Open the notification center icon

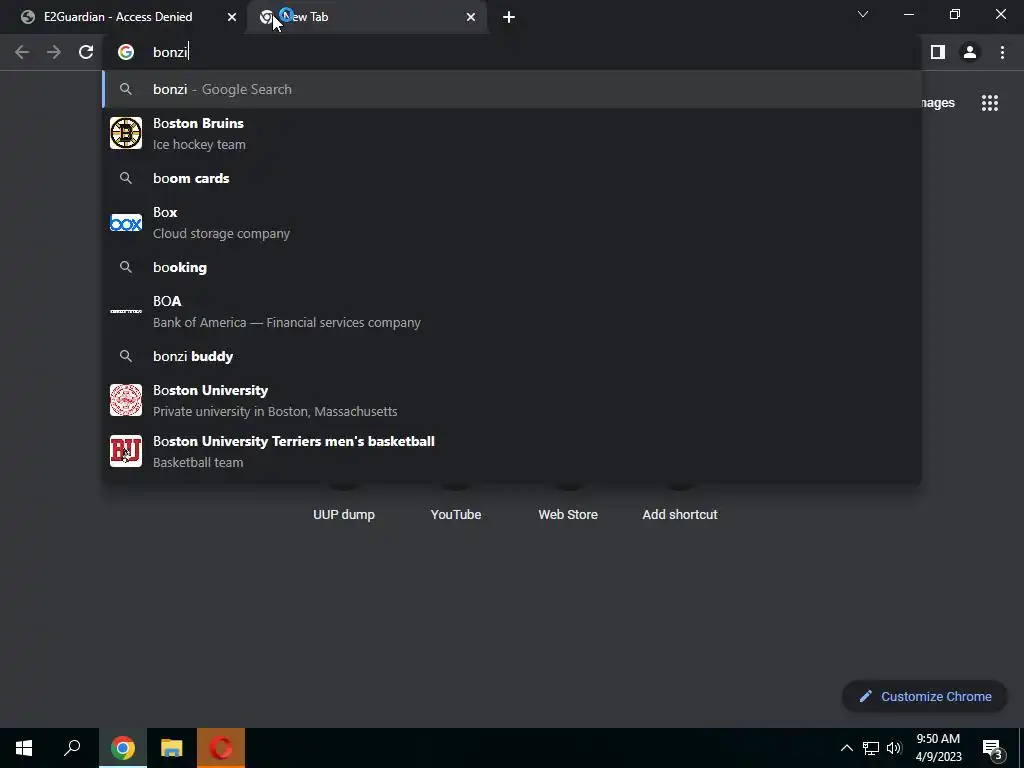(993, 748)
